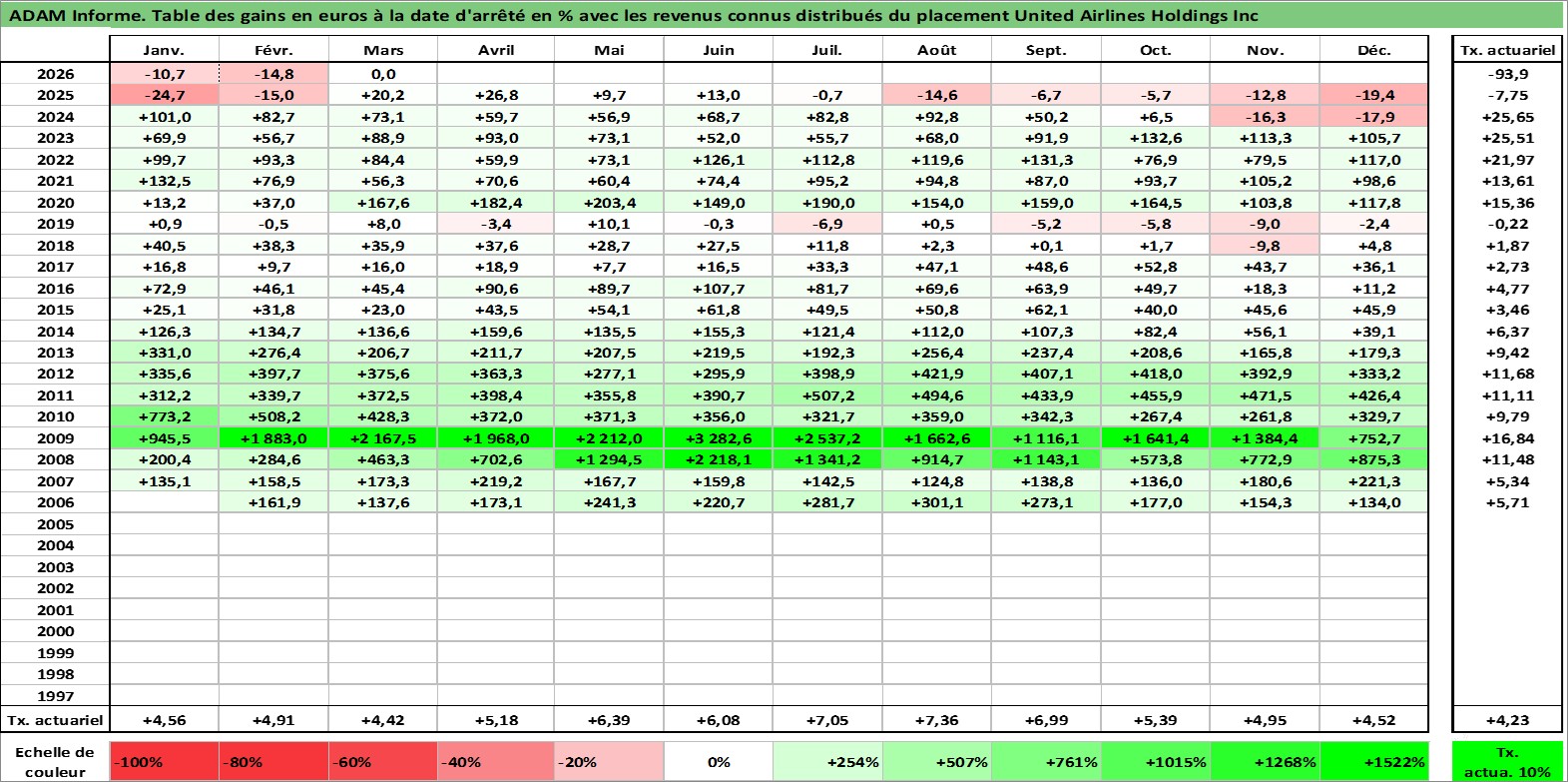The image size is (1568, 782).
Task: Click the Tx. actuariel bottom row label
Action: [56, 720]
